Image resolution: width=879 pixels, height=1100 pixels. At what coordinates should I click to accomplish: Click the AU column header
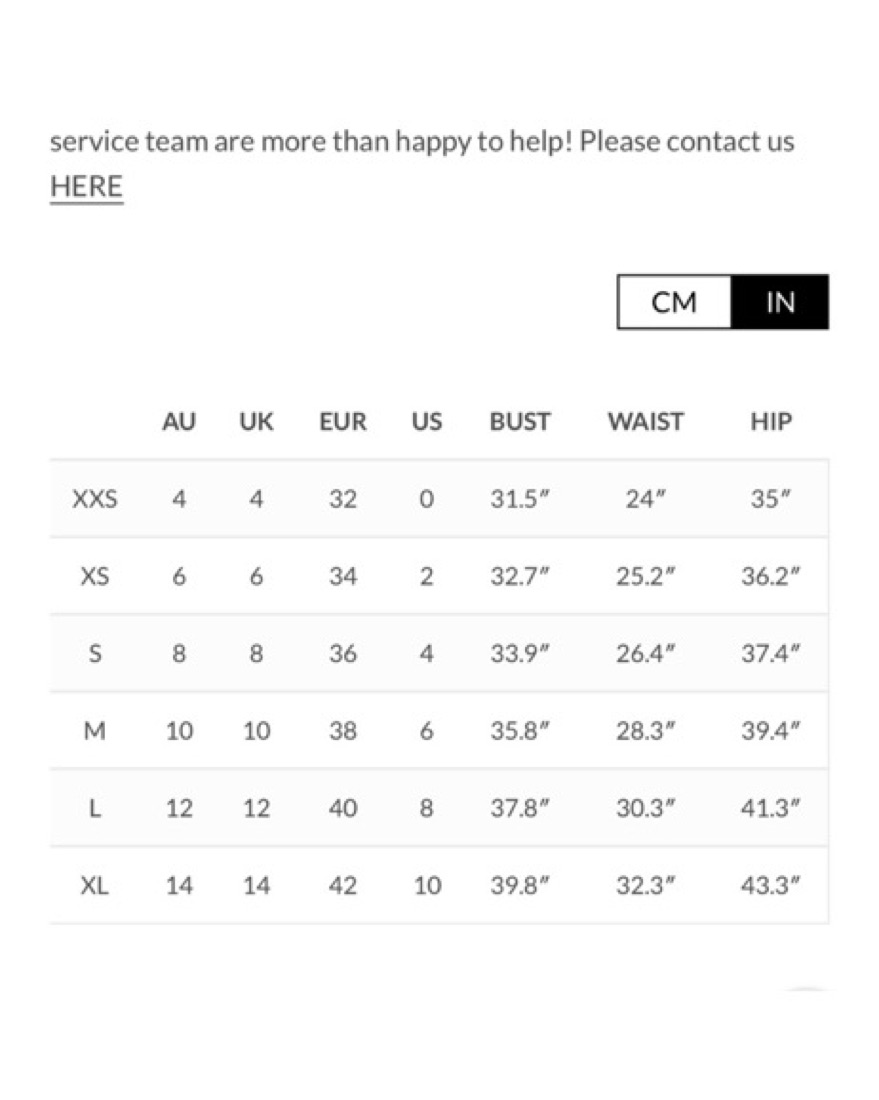click(x=179, y=422)
